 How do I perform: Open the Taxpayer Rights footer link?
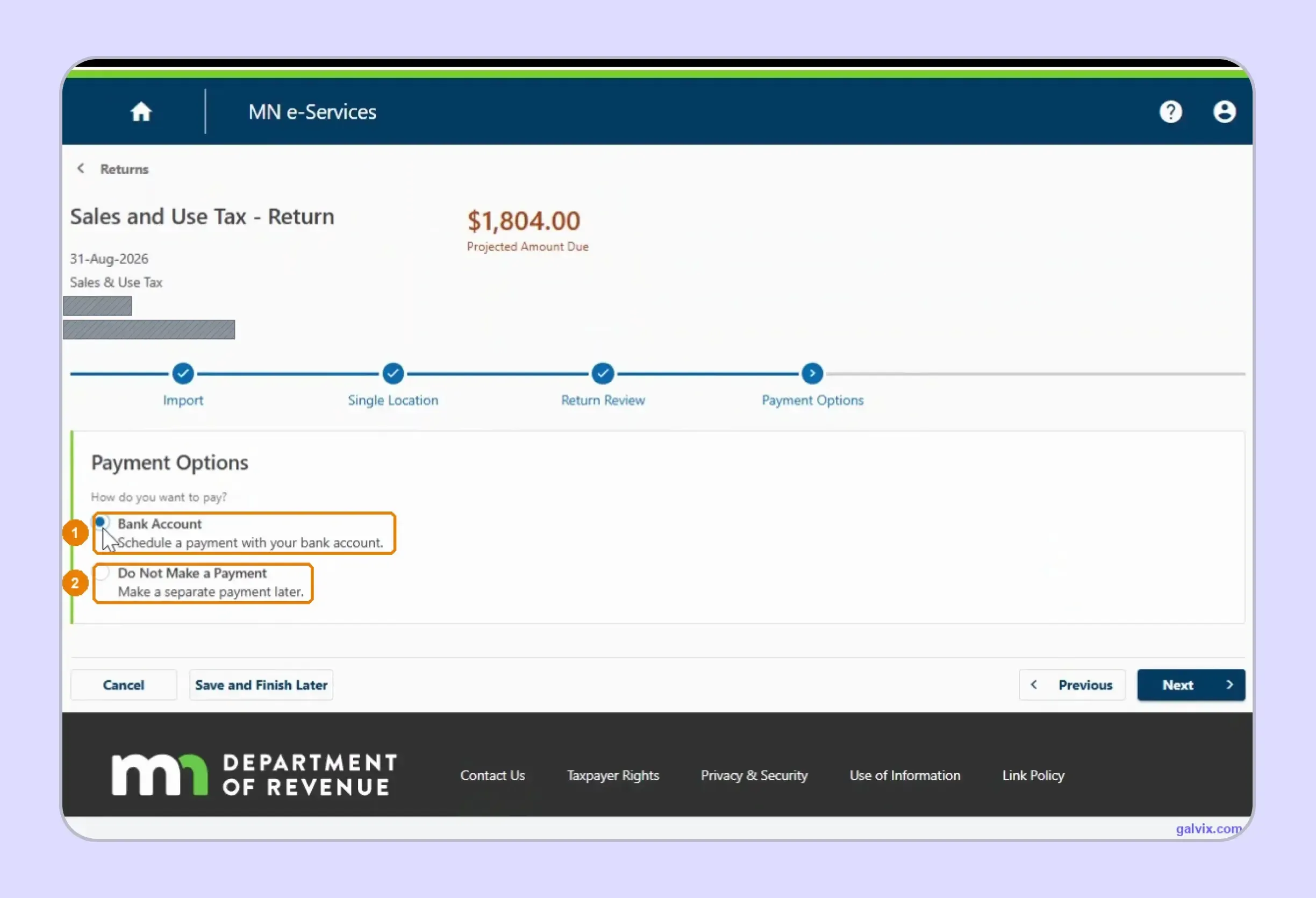click(x=613, y=775)
